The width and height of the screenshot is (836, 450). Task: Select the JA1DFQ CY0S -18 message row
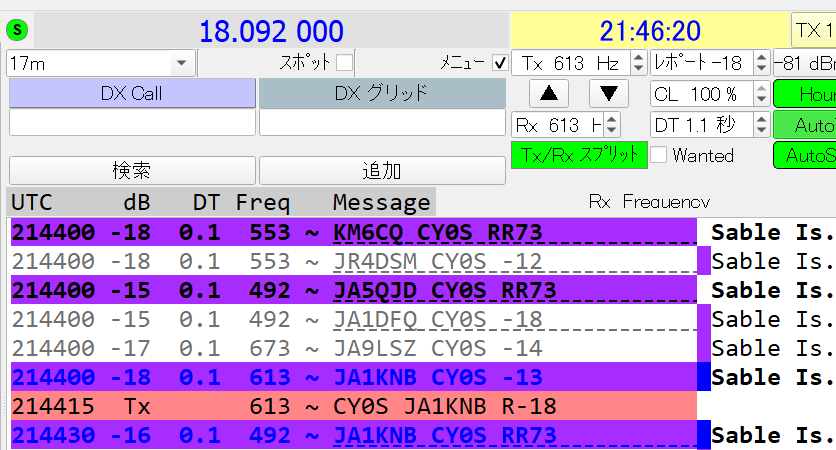click(354, 319)
